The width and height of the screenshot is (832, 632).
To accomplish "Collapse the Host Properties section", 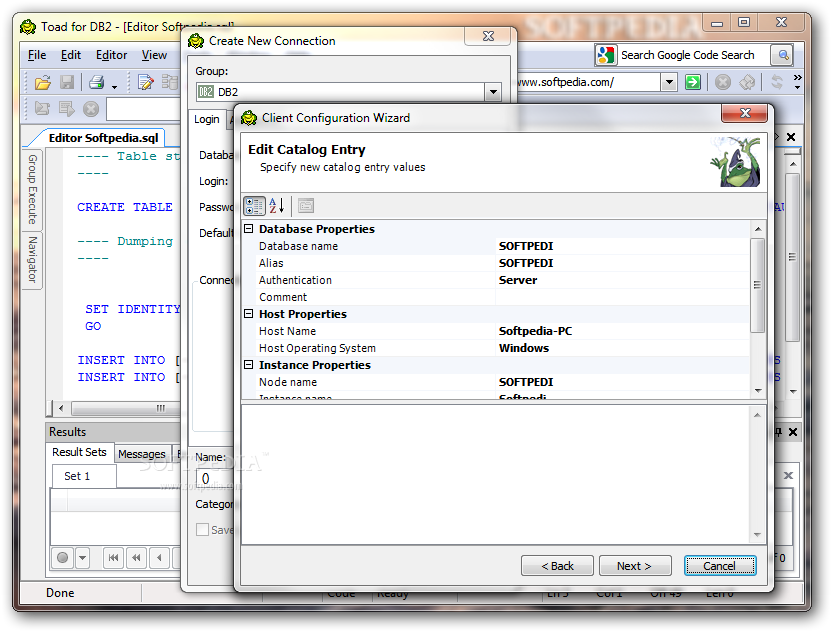I will (248, 314).
